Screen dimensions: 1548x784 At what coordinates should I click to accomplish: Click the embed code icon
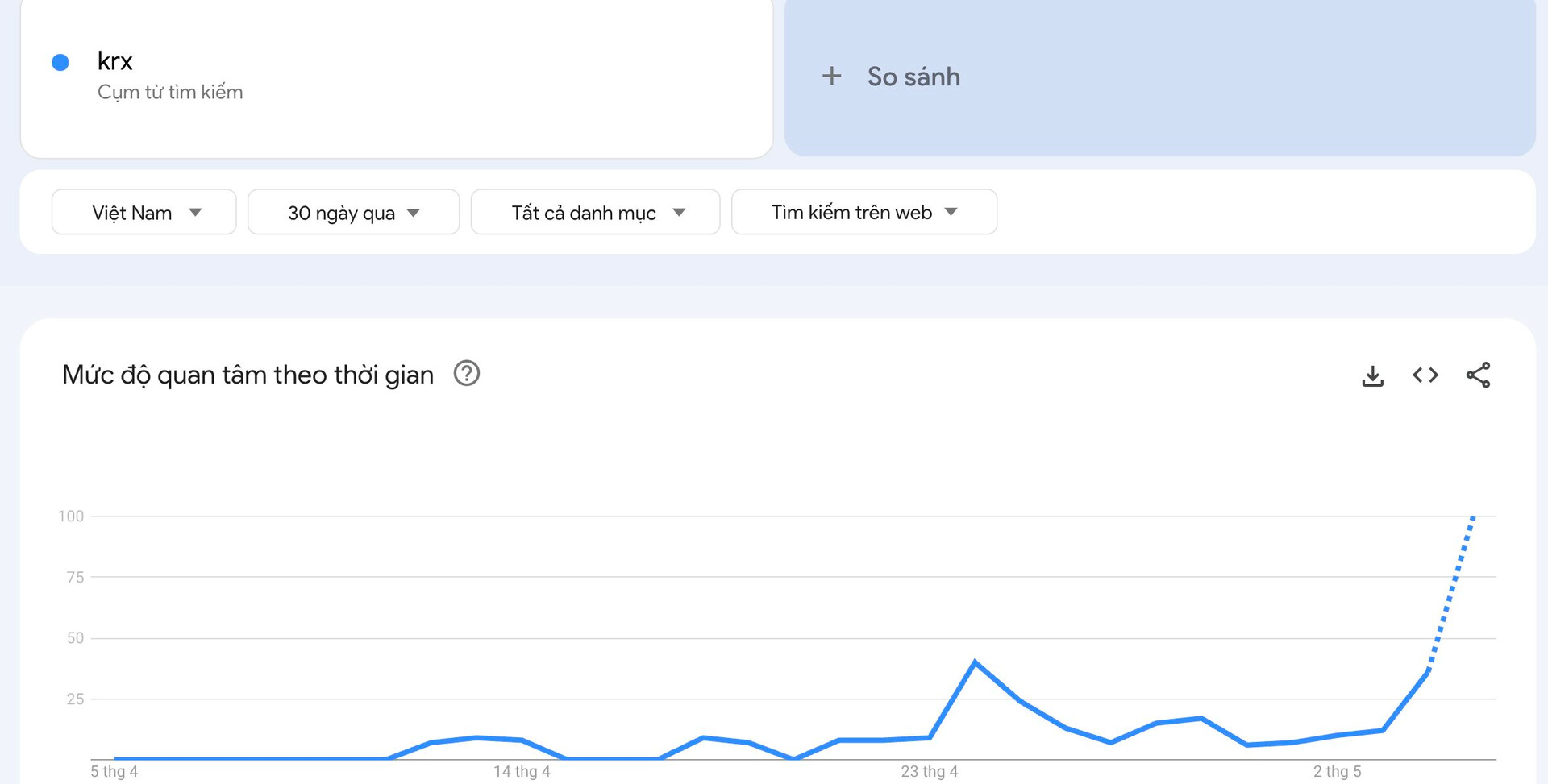(1425, 375)
